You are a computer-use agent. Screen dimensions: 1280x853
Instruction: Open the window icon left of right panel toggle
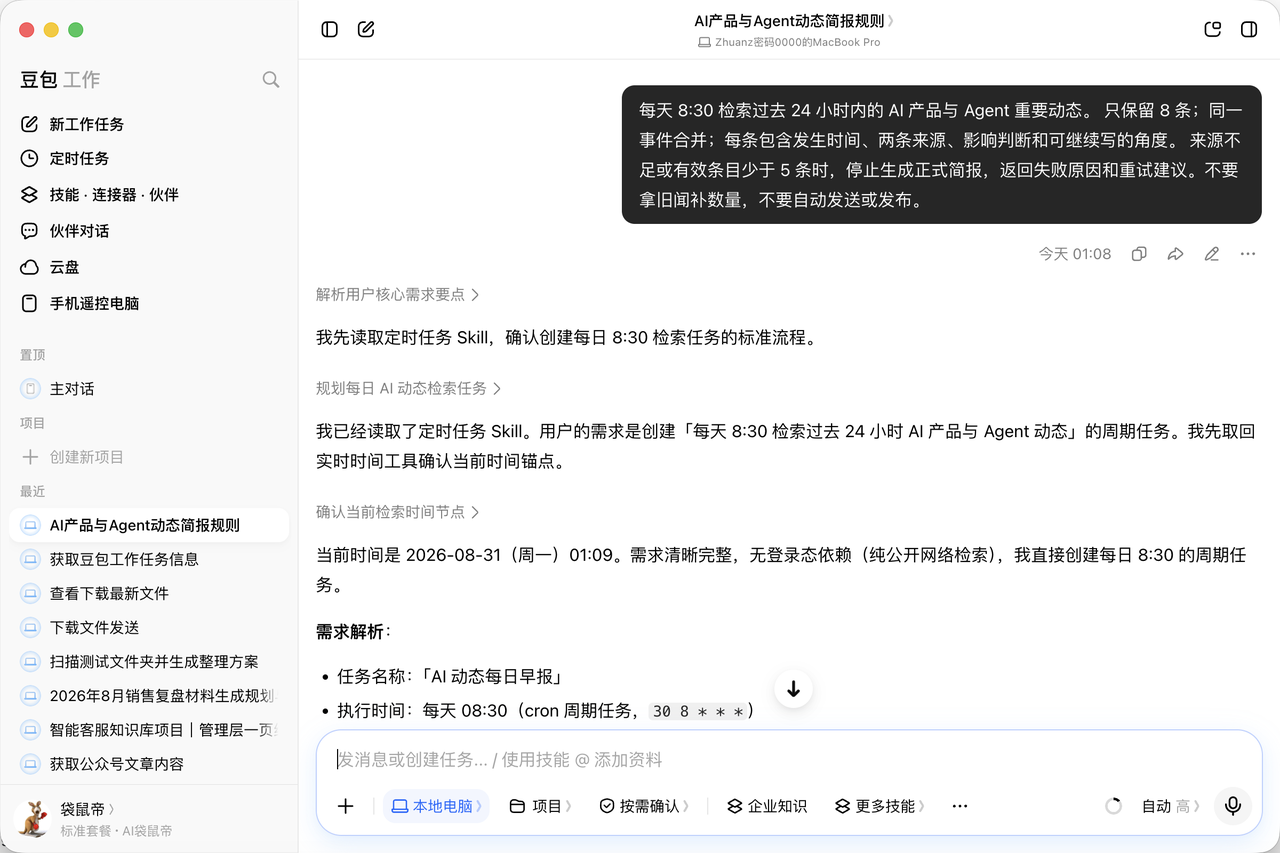coord(1213,29)
